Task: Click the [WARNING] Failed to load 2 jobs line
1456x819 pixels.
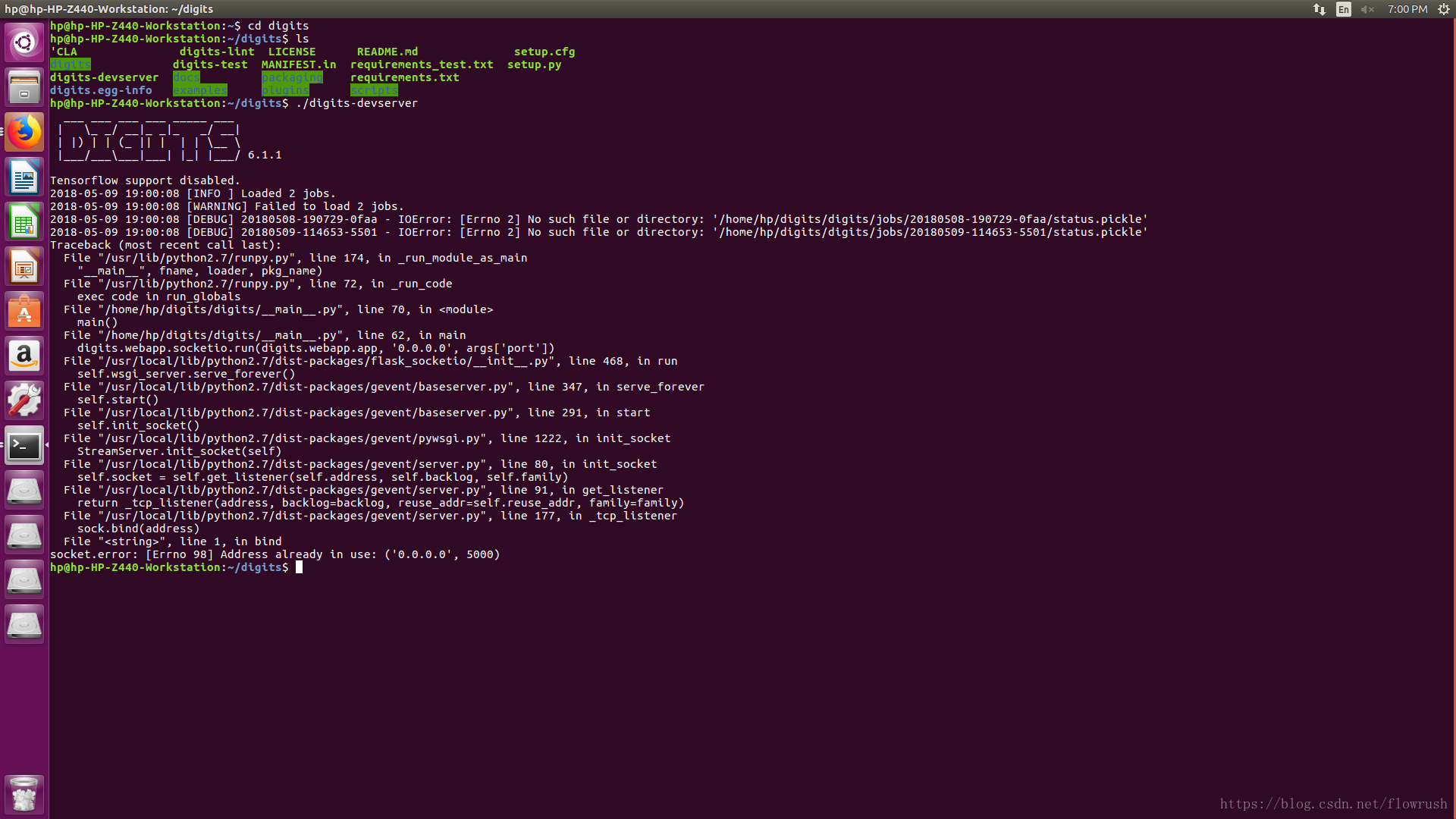Action: coord(227,206)
